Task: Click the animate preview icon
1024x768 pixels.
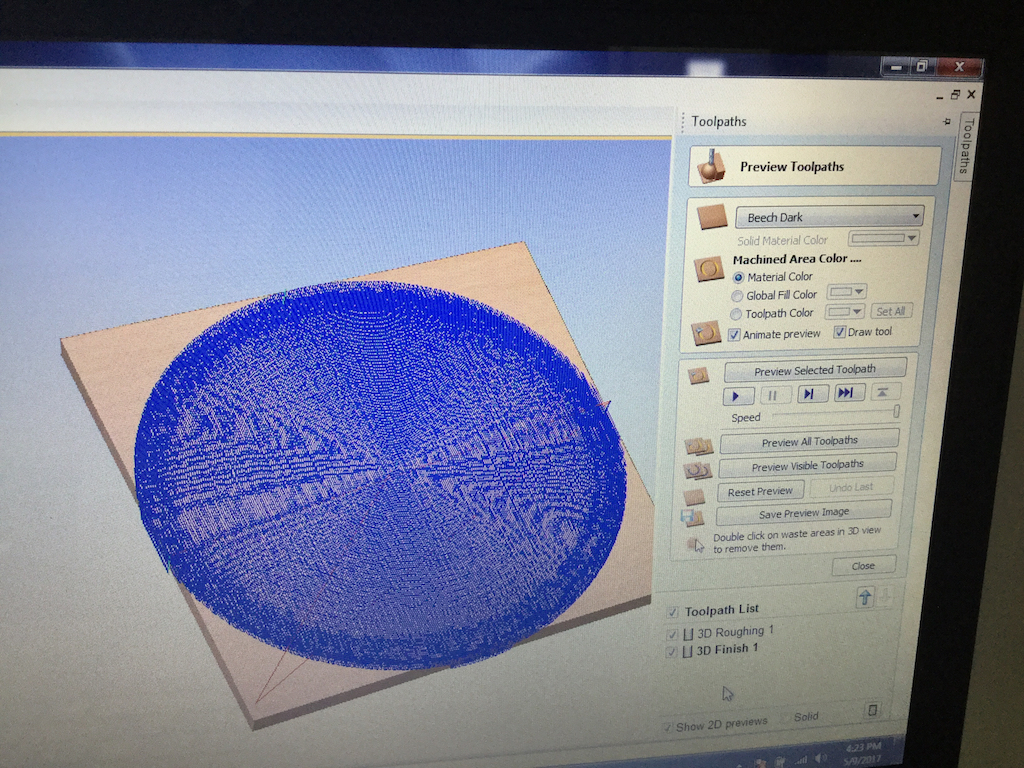Action: coord(705,333)
